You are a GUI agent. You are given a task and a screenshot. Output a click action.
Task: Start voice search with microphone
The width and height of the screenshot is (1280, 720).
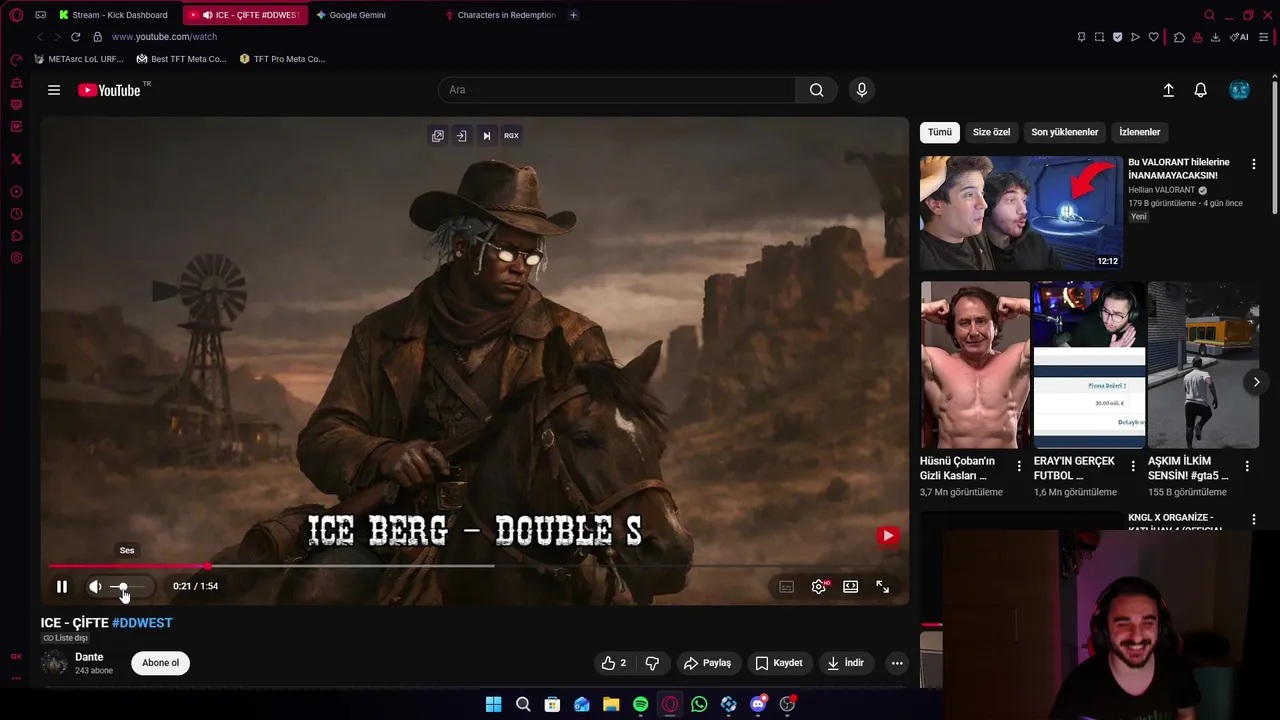(862, 90)
